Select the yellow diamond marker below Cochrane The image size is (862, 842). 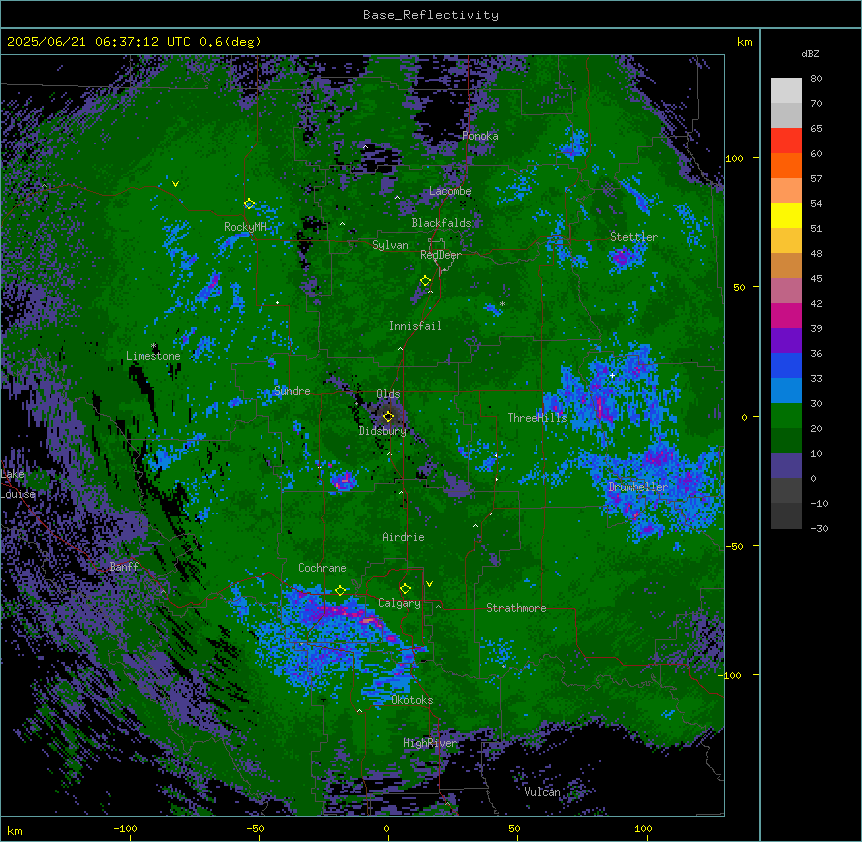pos(340,590)
